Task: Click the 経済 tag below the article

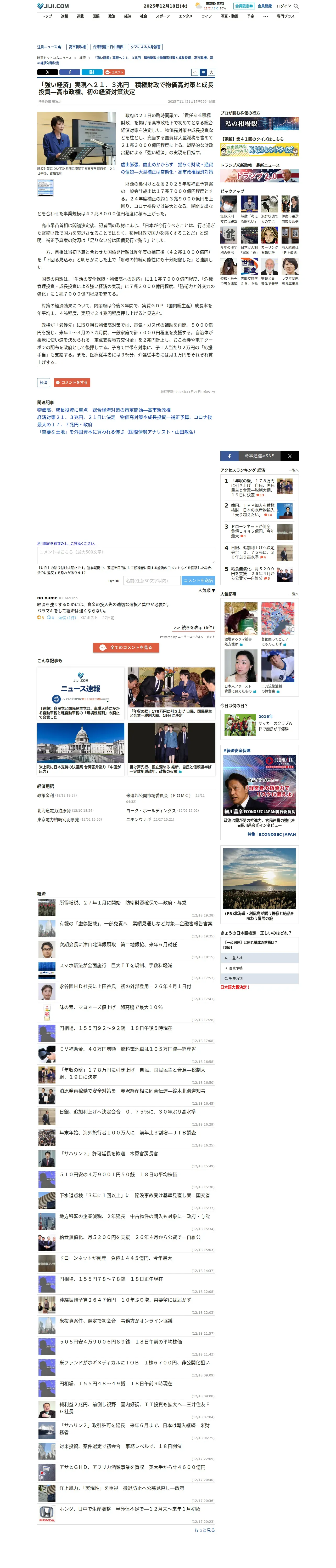Action: [43, 382]
